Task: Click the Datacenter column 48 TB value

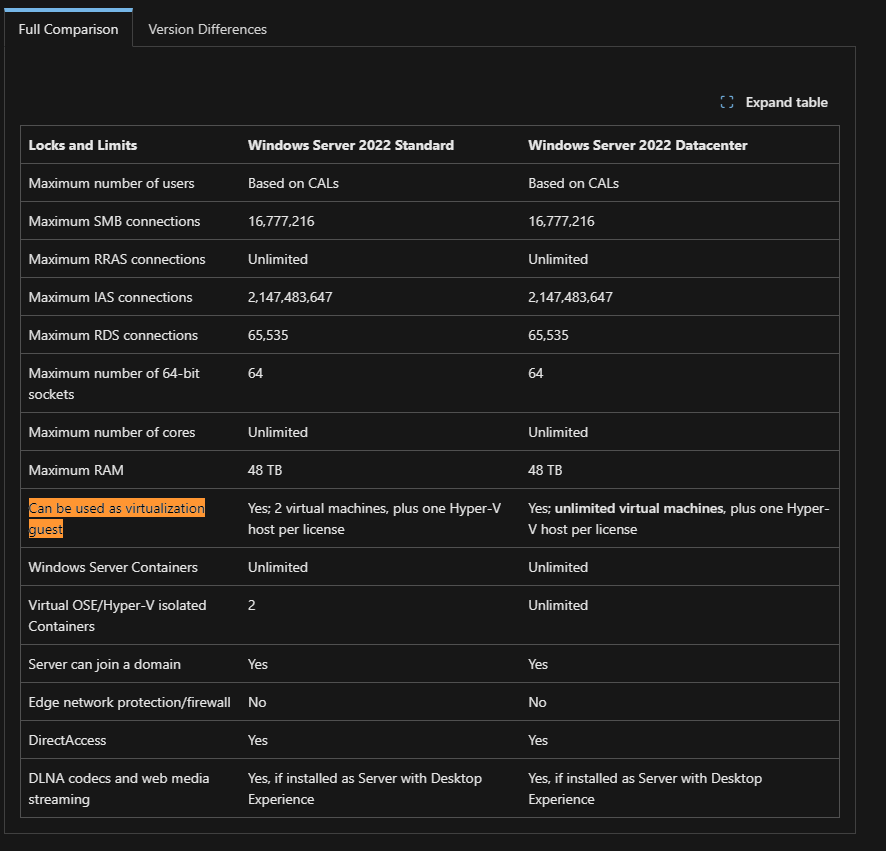Action: tap(545, 470)
